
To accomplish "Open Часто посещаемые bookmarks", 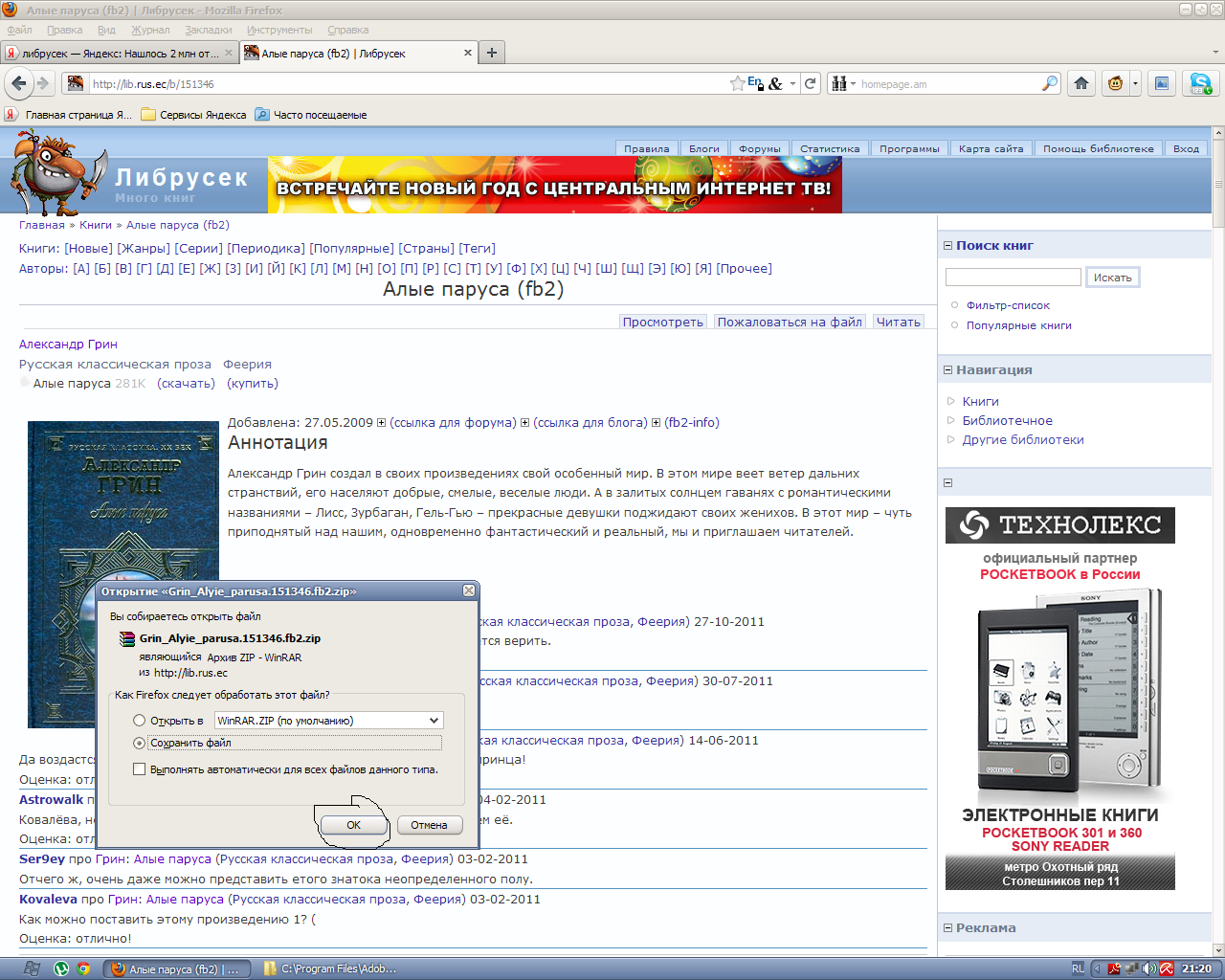I will point(310,115).
